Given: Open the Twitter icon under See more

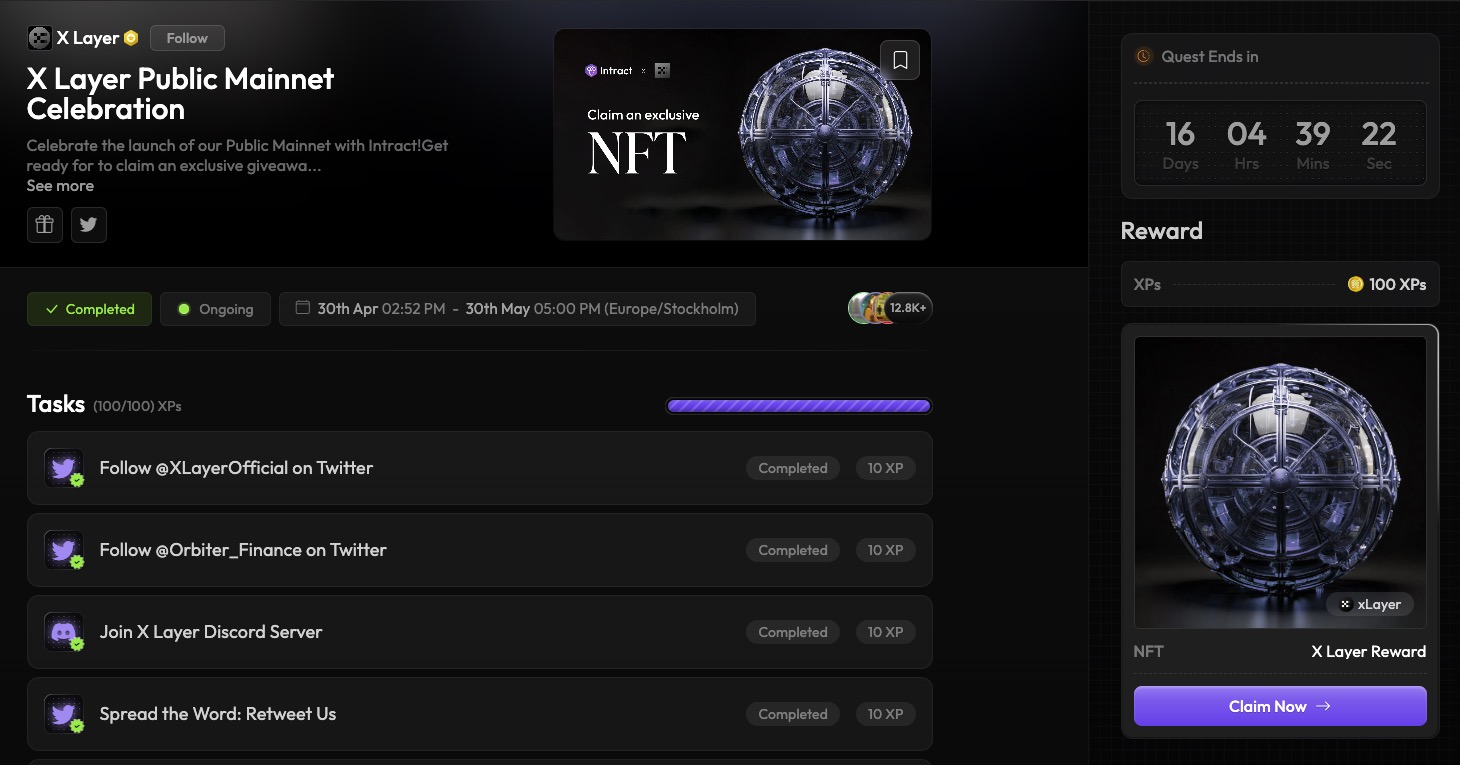Looking at the screenshot, I should [x=89, y=225].
